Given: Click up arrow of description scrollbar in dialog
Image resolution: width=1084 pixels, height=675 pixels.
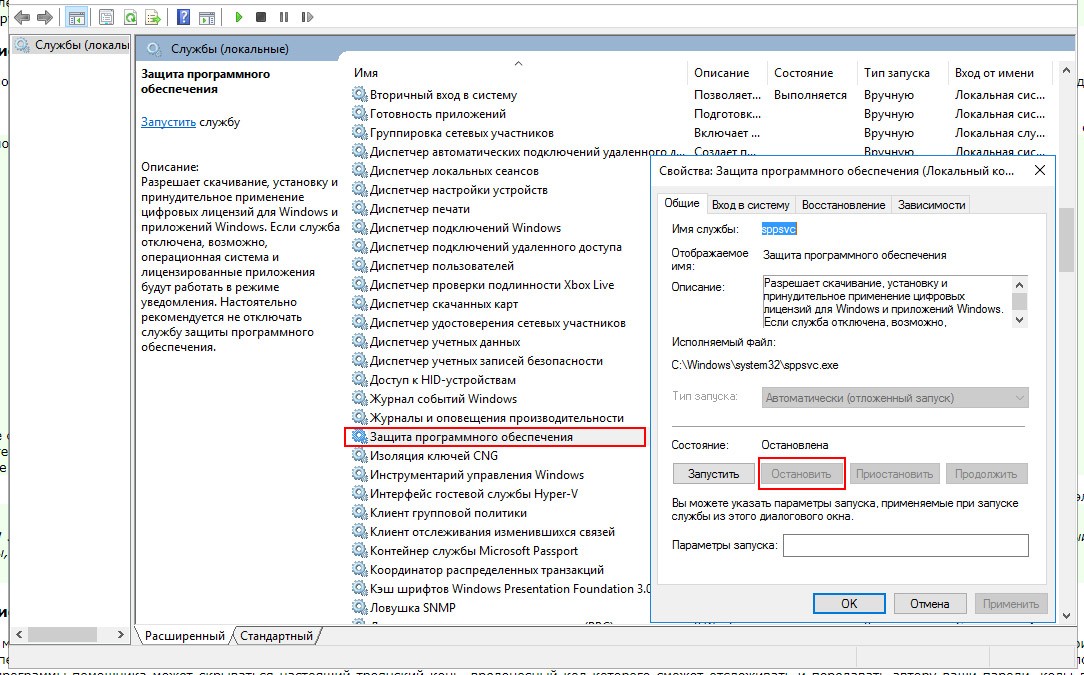Looking at the screenshot, I should point(1019,284).
